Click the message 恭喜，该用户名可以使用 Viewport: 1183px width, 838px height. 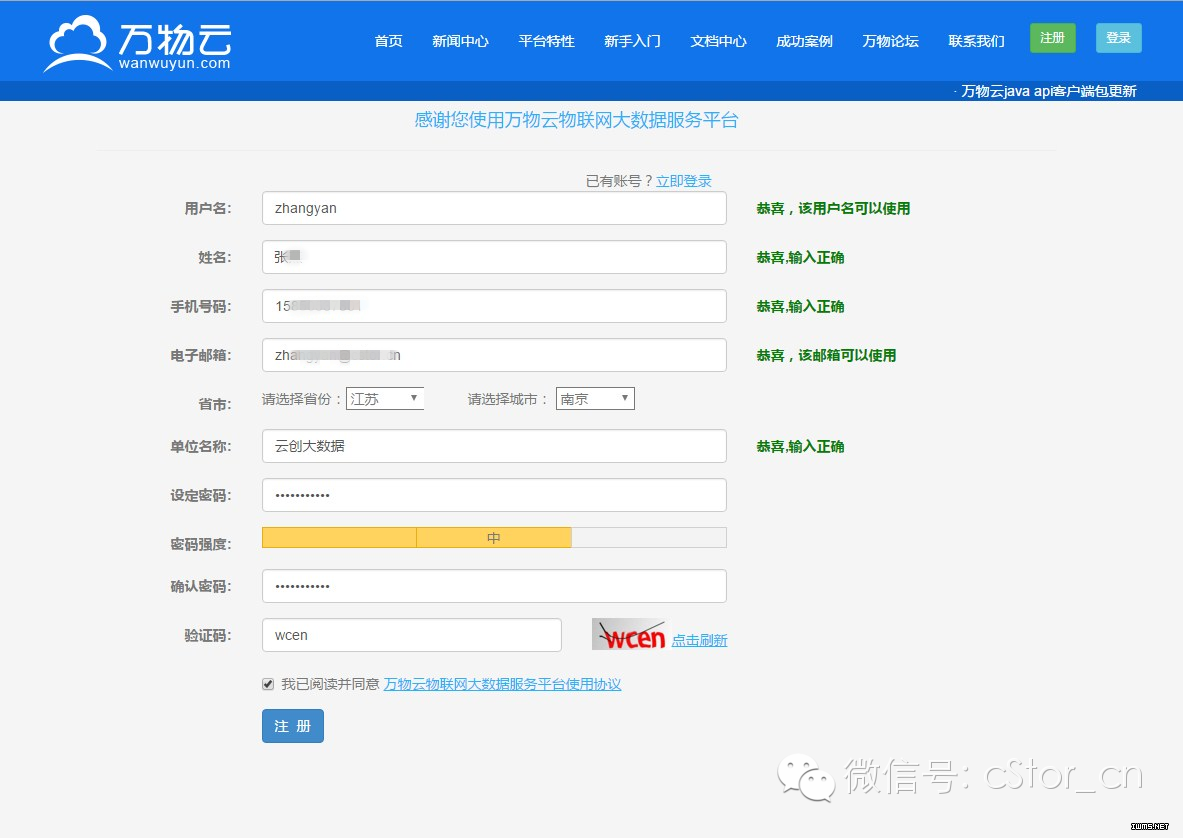[x=834, y=208]
